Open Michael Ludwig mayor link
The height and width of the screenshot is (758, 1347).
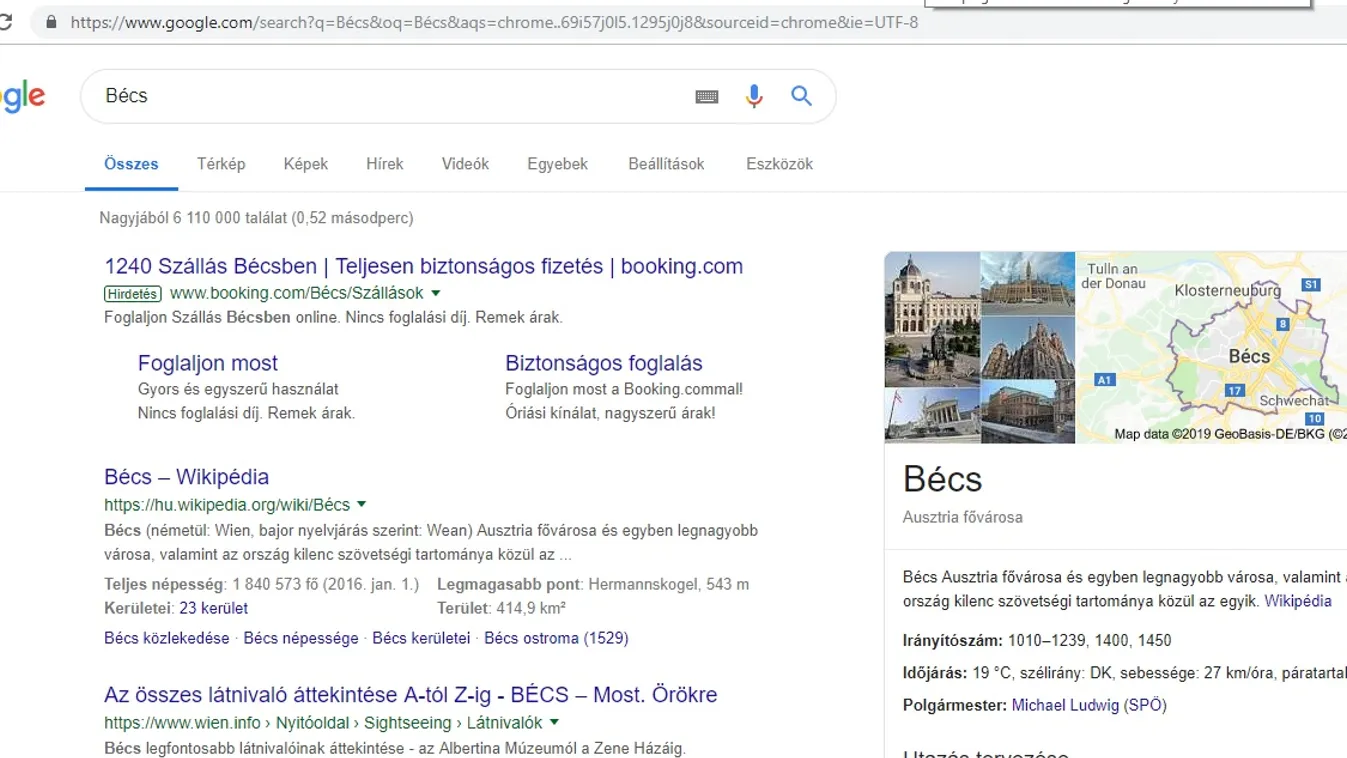1065,705
